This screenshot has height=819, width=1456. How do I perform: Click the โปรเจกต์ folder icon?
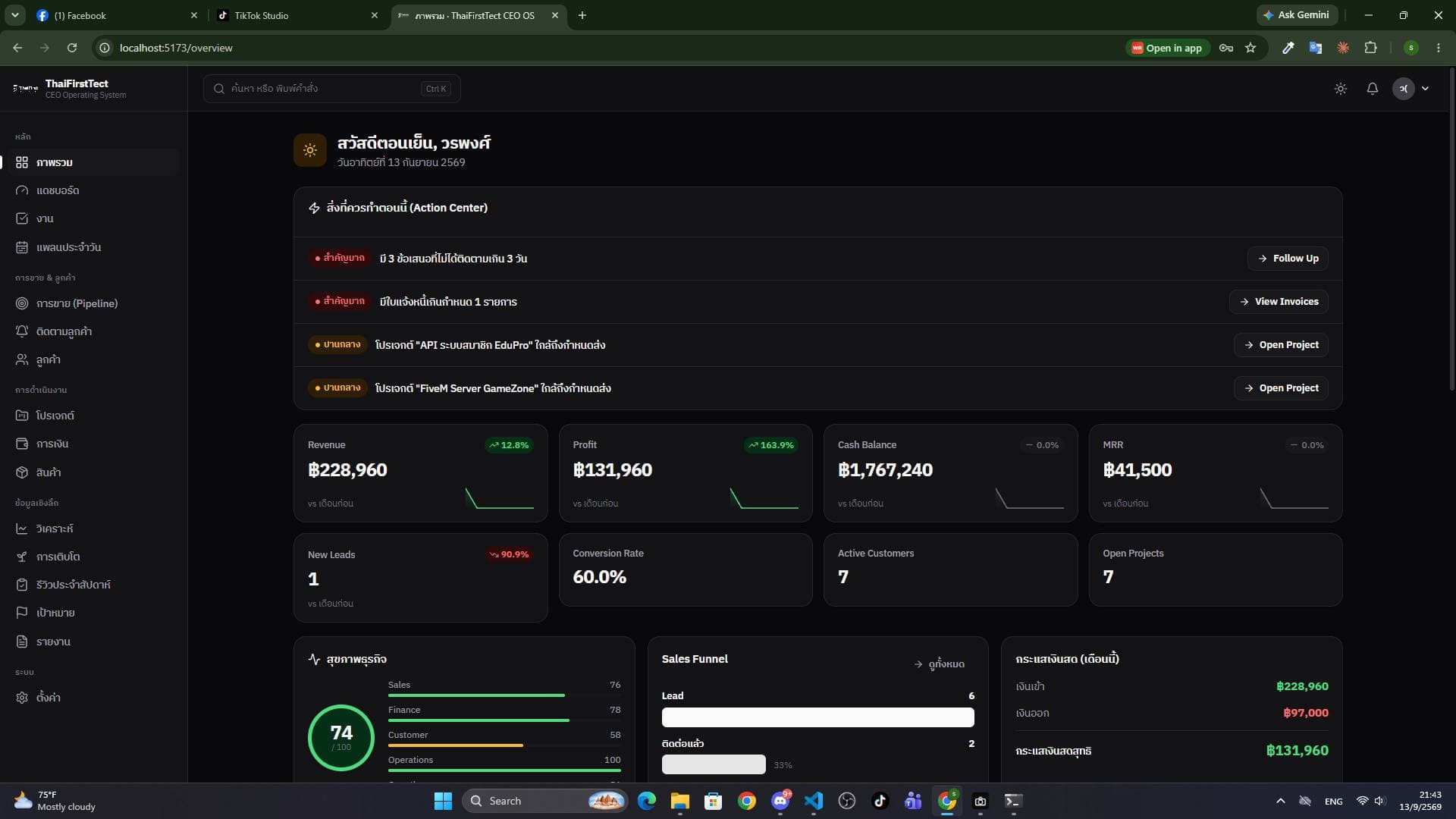22,416
